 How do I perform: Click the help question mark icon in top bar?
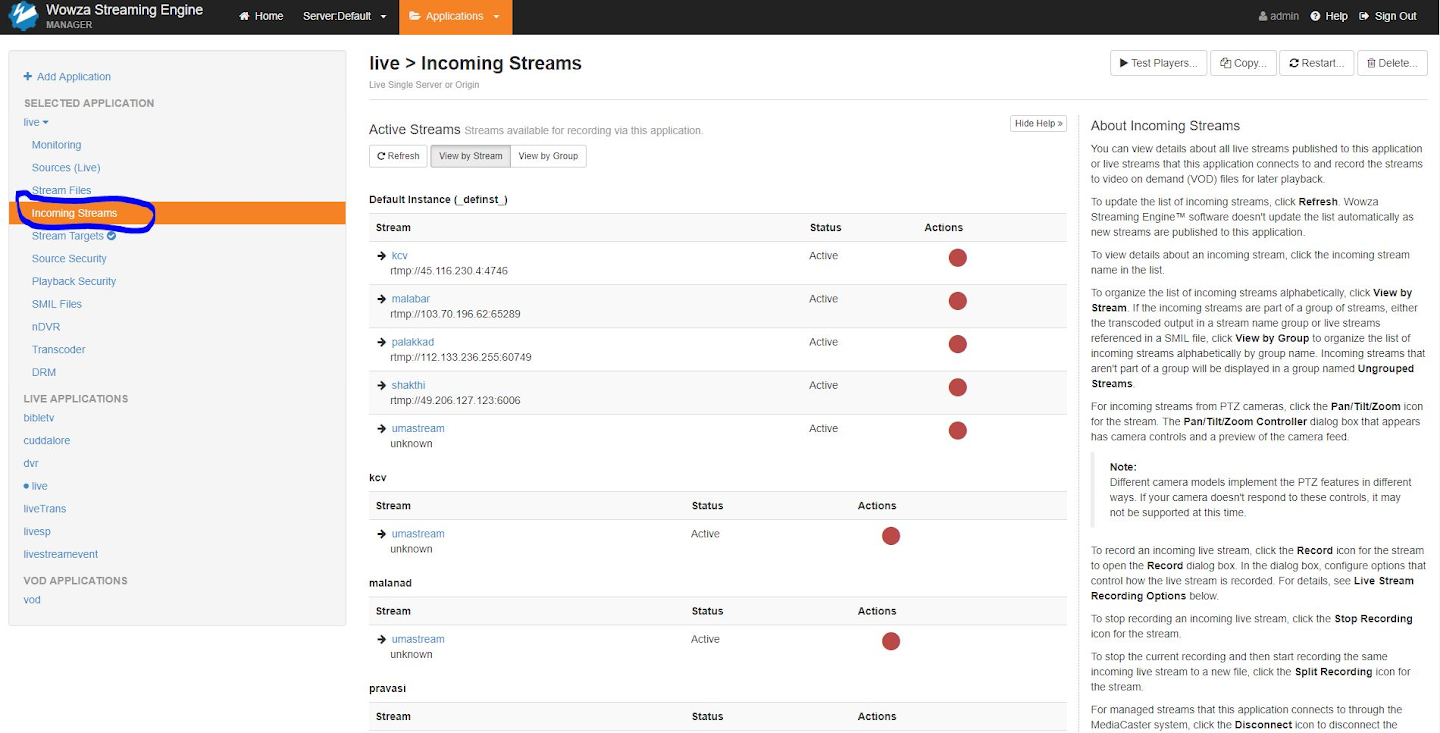click(x=1315, y=16)
